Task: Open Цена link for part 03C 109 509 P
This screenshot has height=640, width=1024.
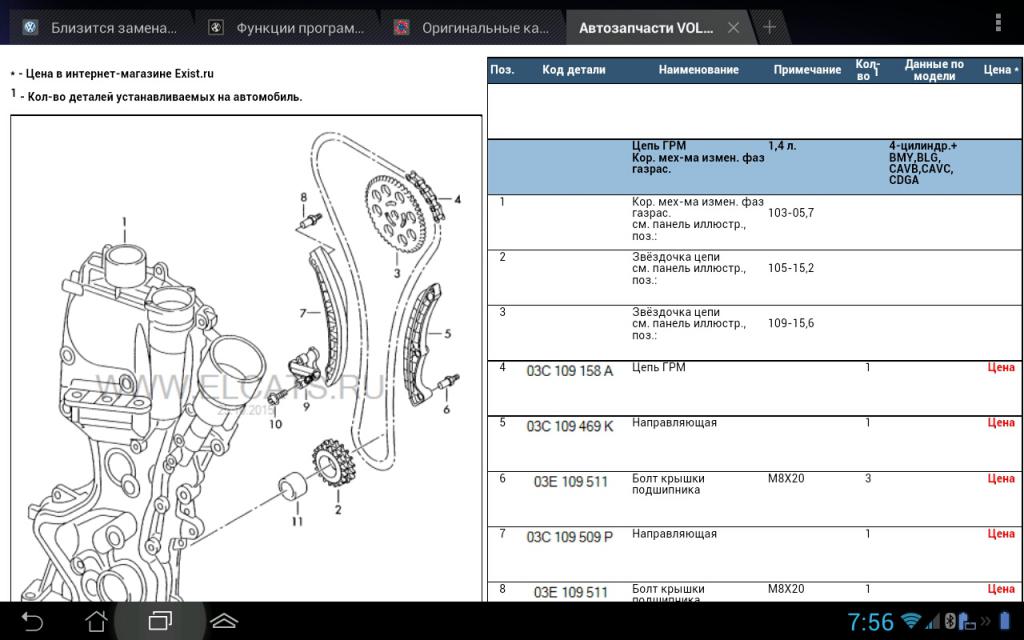Action: pyautogui.click(x=1000, y=534)
